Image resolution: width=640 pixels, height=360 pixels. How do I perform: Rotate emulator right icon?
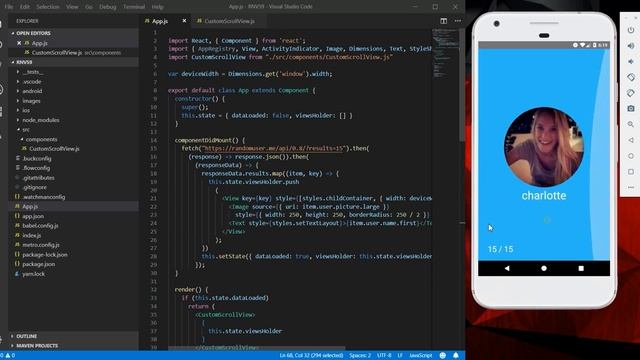[631, 93]
